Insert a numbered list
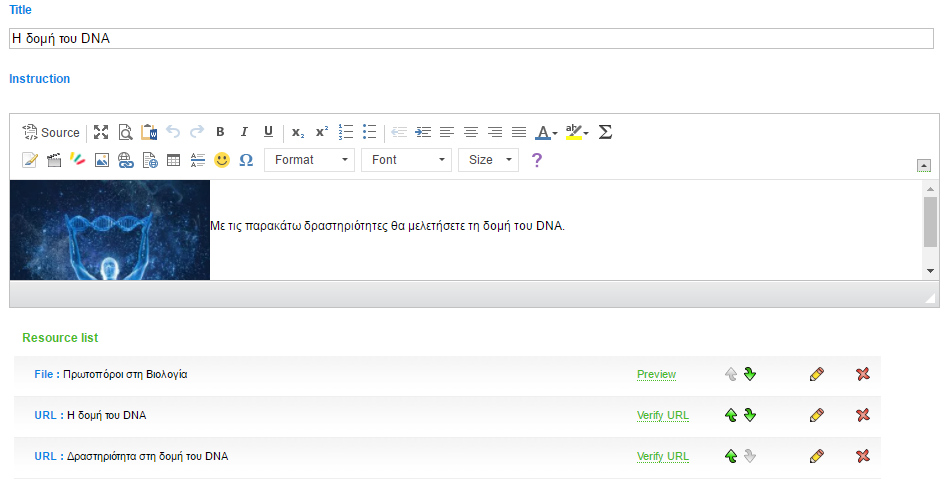The image size is (952, 494). (346, 132)
